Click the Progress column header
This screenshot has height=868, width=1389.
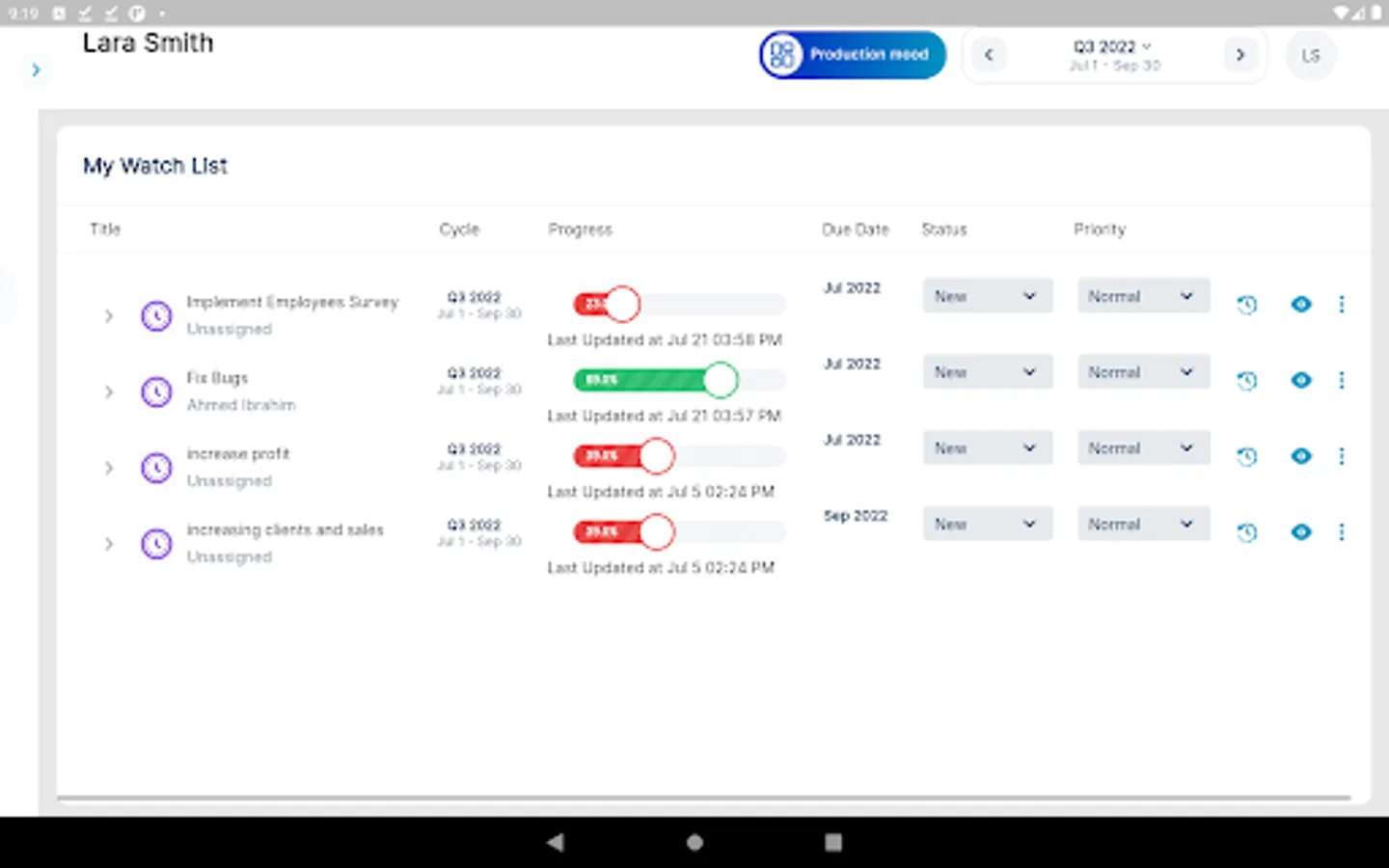pos(580,230)
